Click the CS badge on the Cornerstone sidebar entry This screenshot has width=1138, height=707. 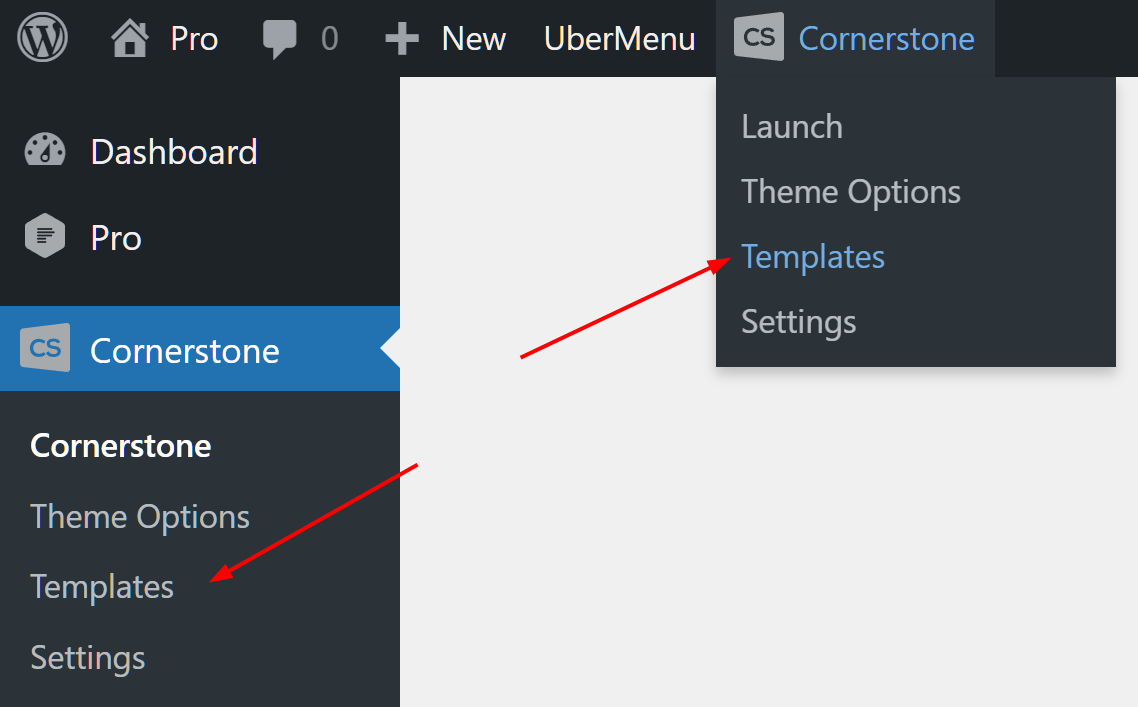[44, 349]
